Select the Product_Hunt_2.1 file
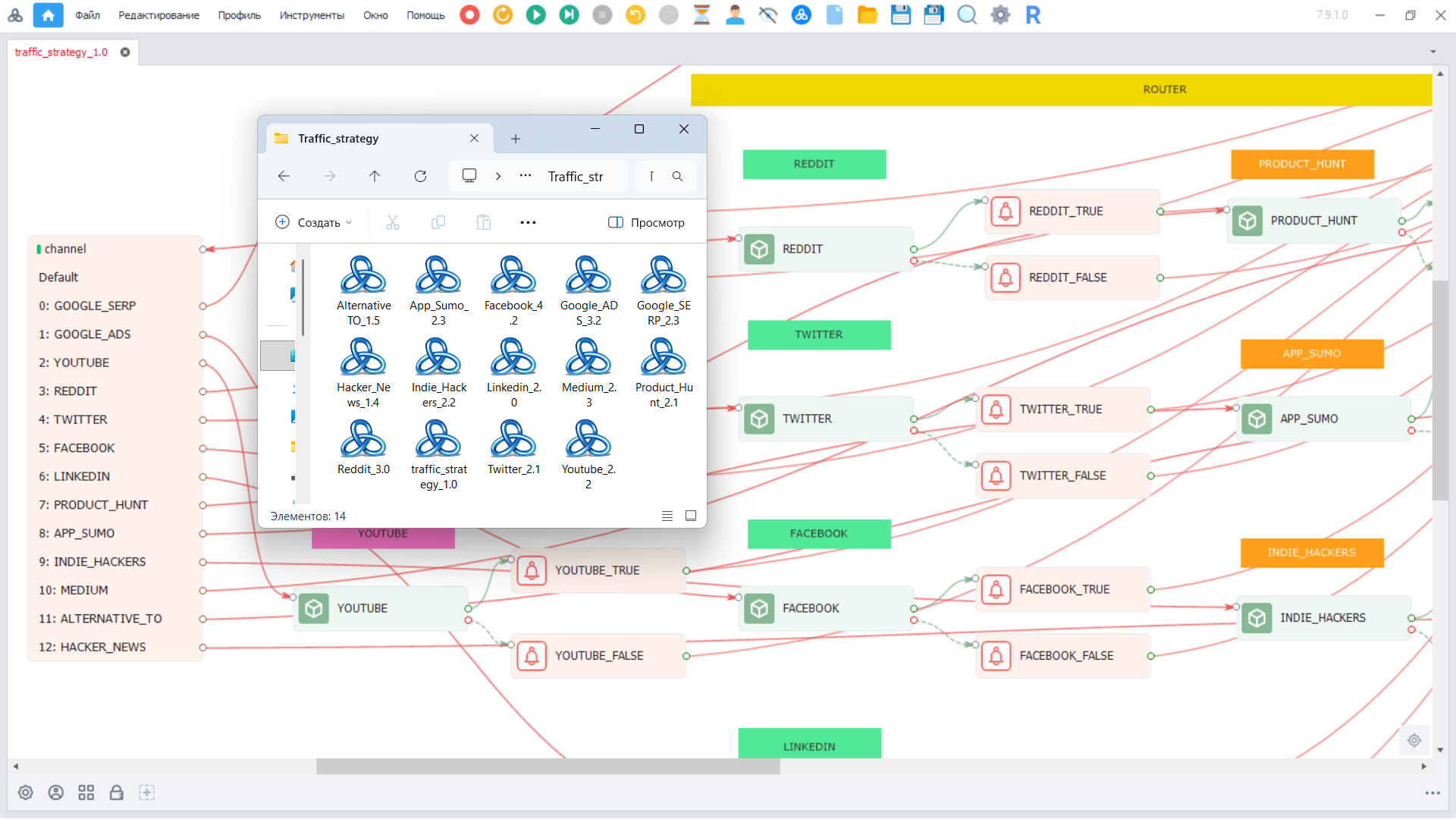The image size is (1456, 819). tap(664, 373)
